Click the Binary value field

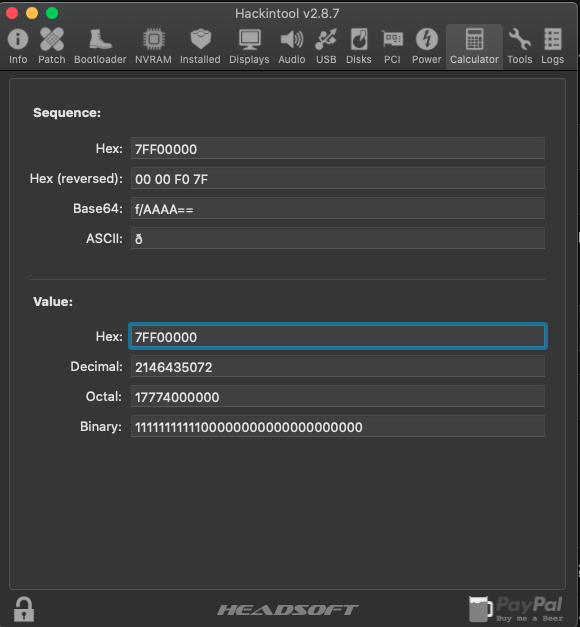click(x=338, y=426)
